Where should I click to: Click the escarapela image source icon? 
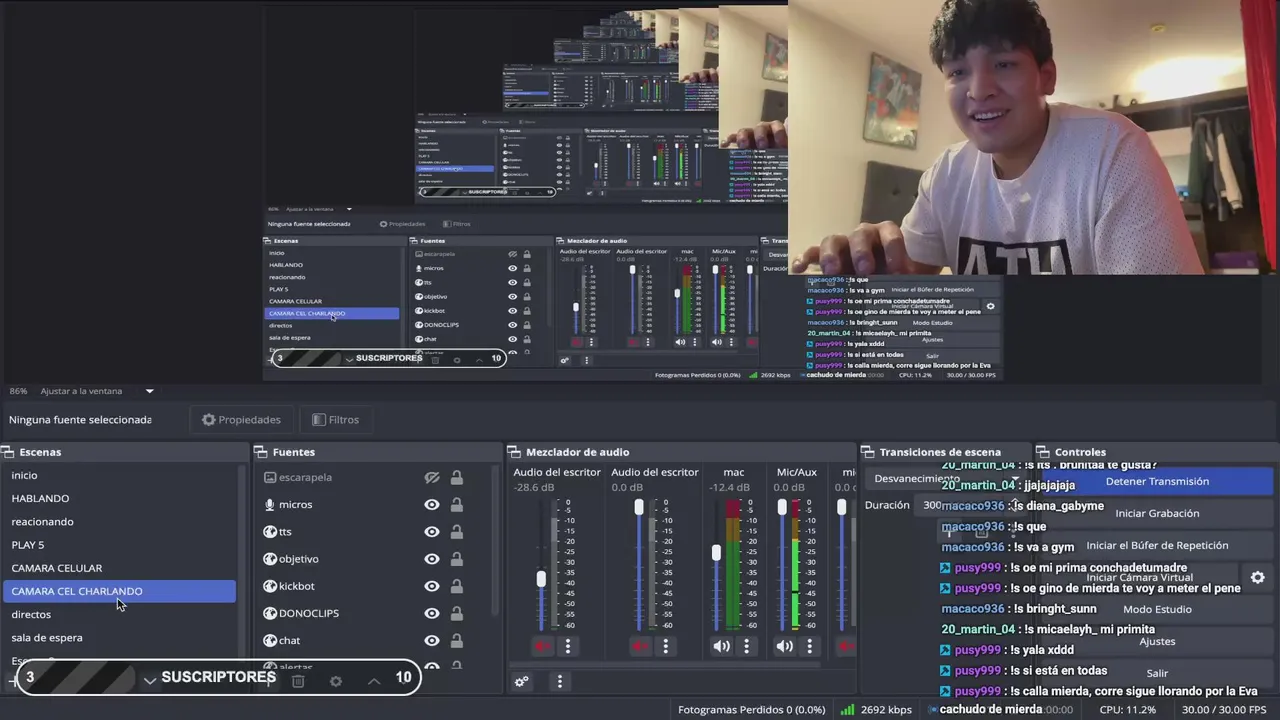pyautogui.click(x=270, y=477)
